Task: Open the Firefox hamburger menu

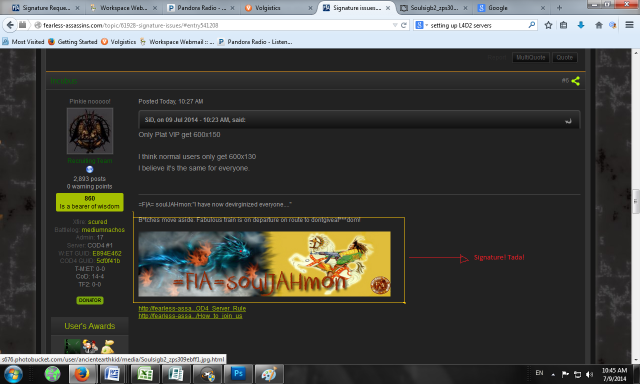Action: point(629,25)
